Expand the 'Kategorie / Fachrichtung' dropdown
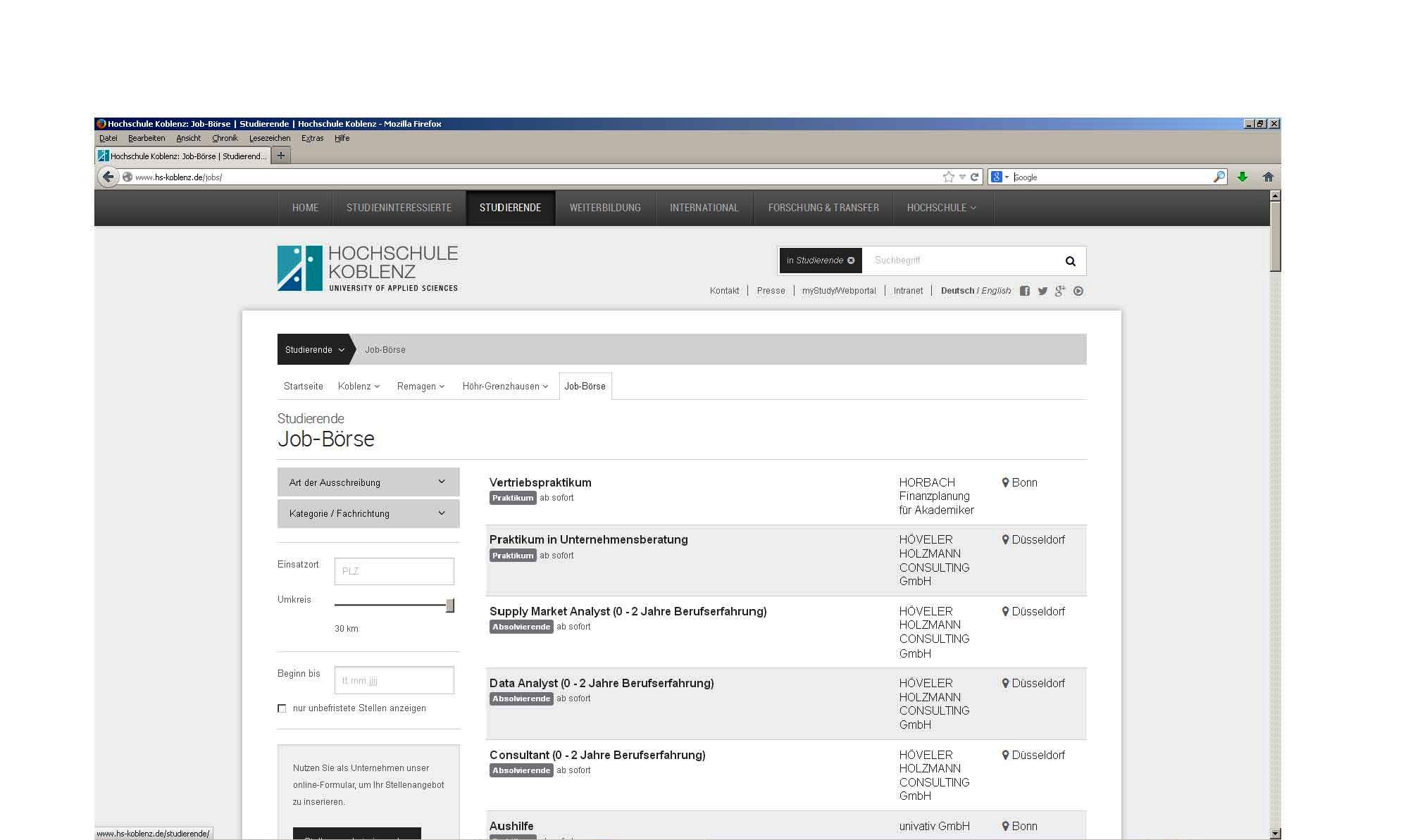This screenshot has width=1401, height=840. click(x=368, y=513)
